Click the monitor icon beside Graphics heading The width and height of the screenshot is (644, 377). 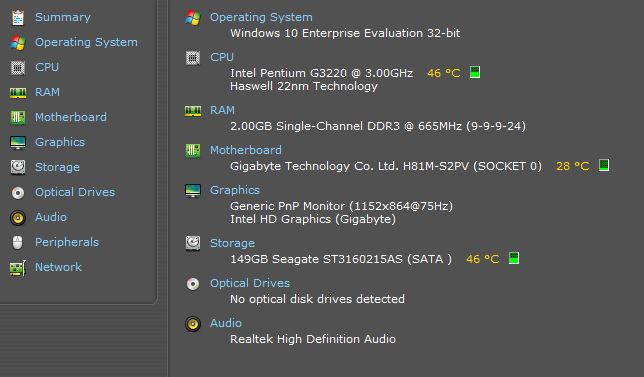point(193,191)
